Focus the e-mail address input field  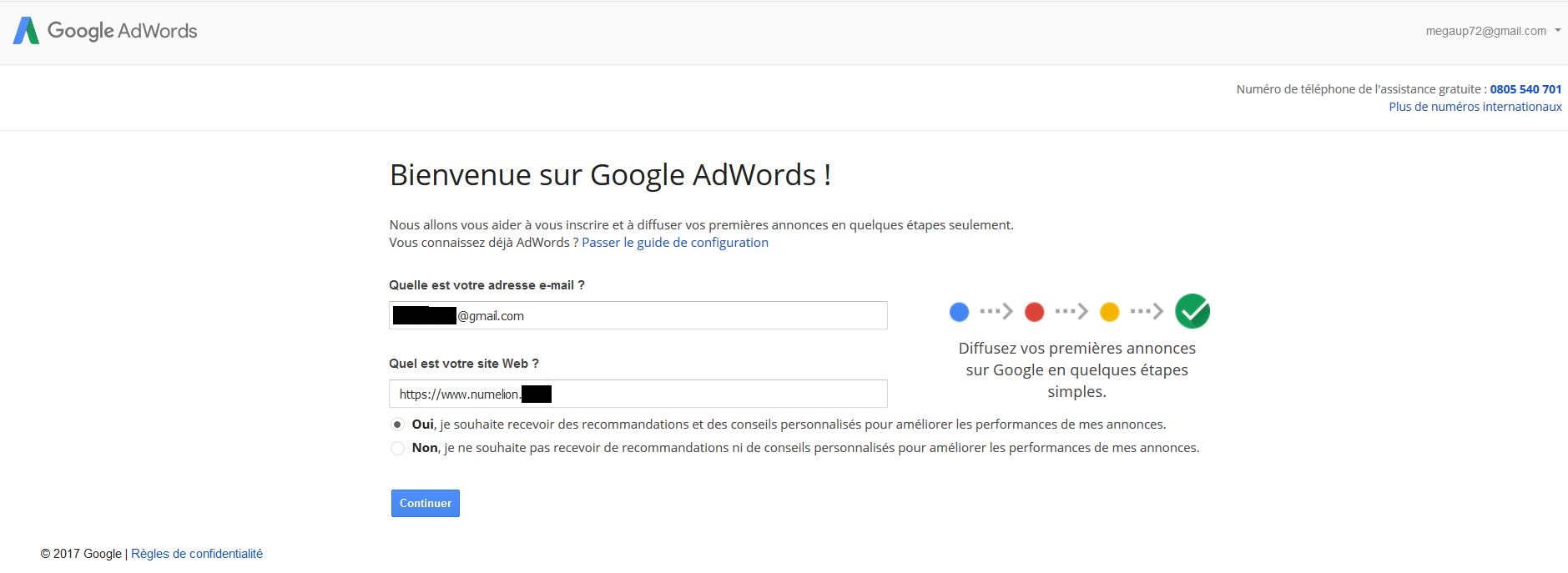638,315
